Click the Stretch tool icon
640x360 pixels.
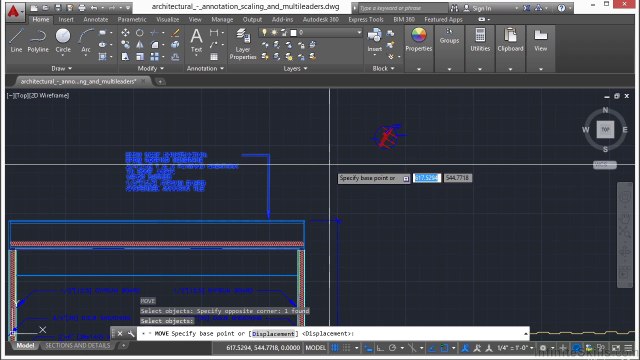click(x=125, y=57)
